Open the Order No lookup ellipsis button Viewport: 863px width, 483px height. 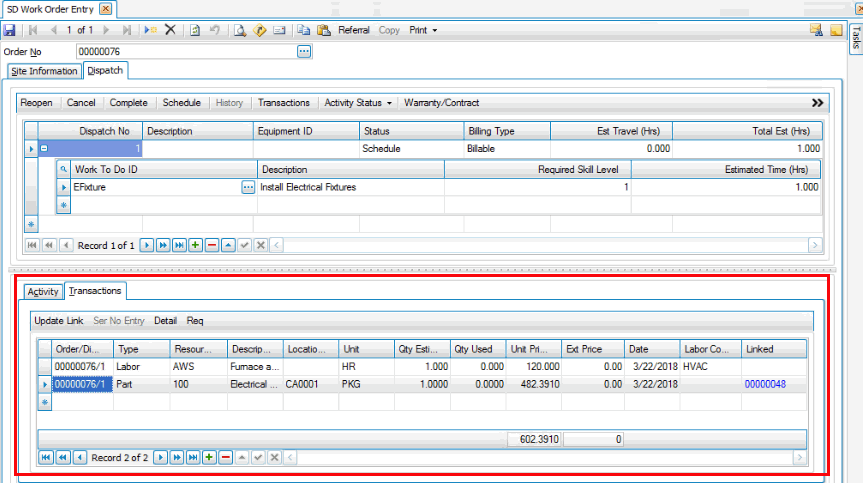(x=304, y=52)
